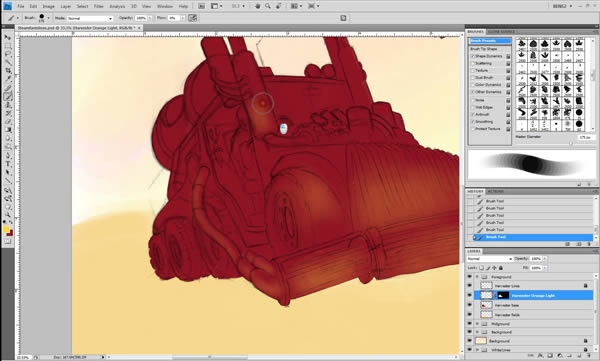Add adjustment layer from Layers panel footer

coord(560,356)
